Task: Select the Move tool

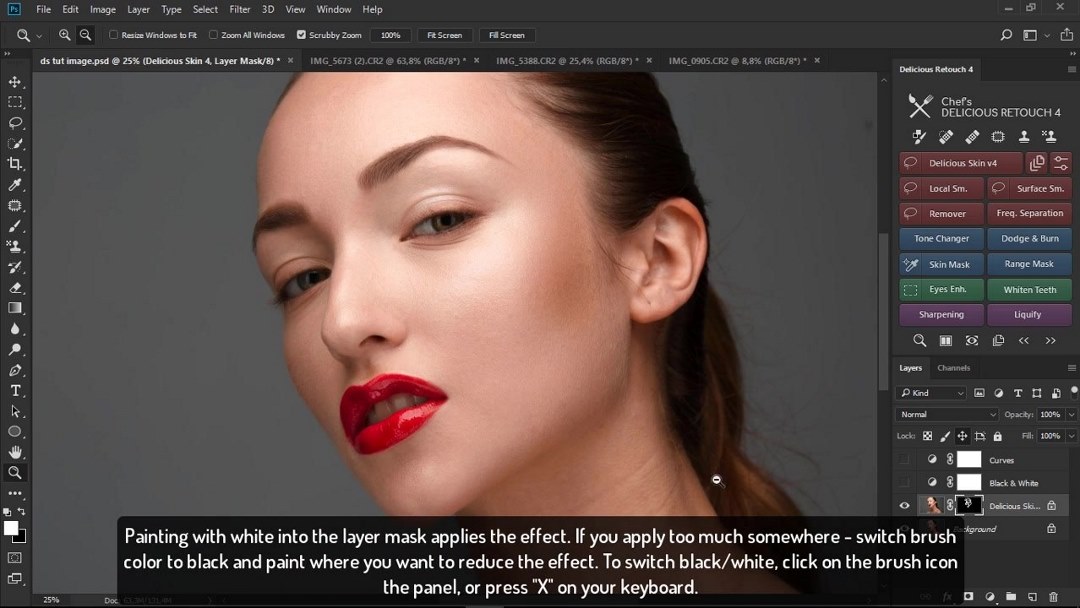Action: 14,82
